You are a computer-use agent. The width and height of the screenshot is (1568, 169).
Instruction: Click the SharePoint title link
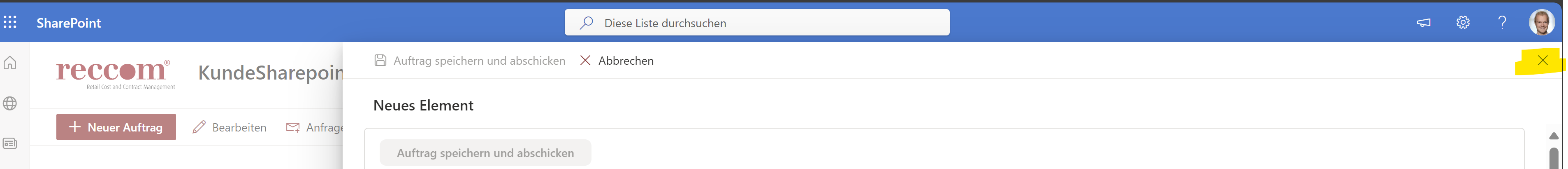[69, 23]
